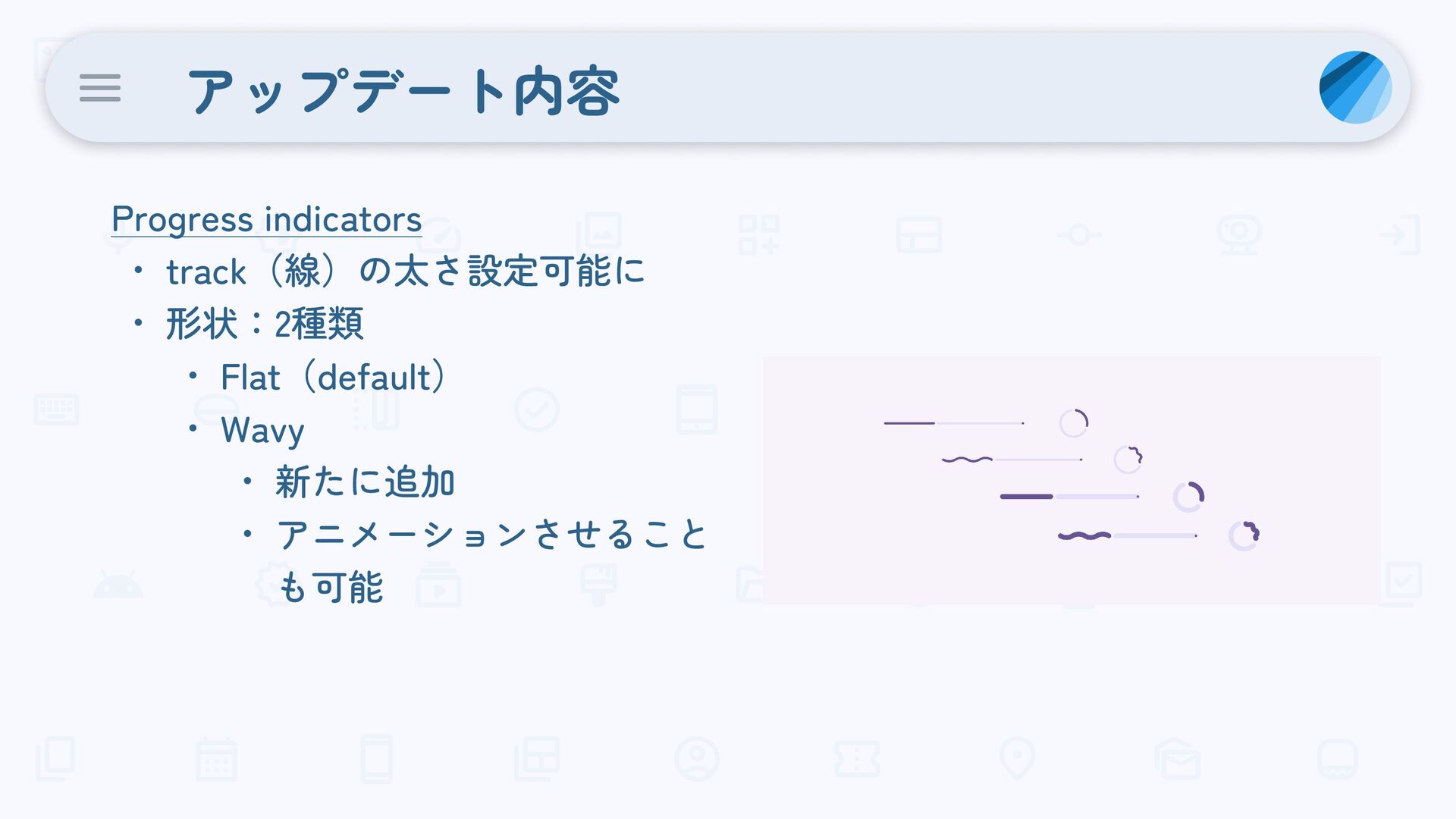
Task: Click the faint account circle icon
Action: point(696,758)
